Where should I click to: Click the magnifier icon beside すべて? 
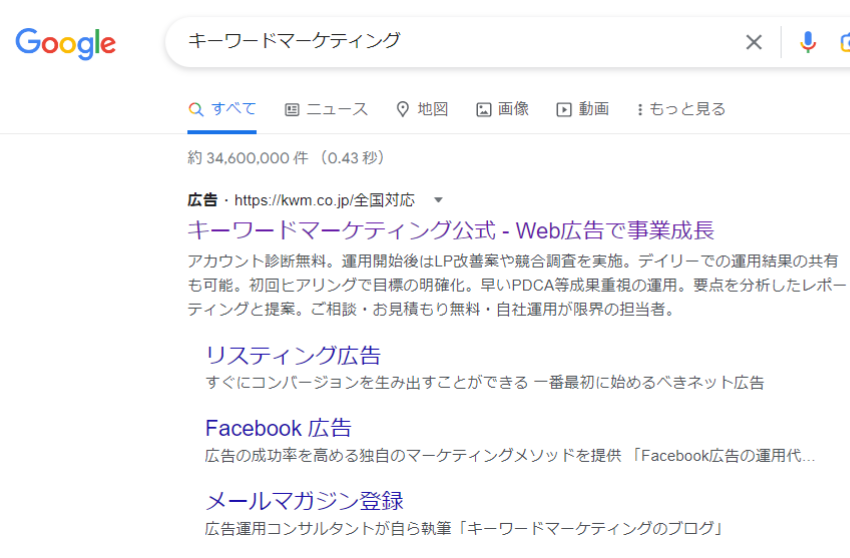[x=196, y=110]
